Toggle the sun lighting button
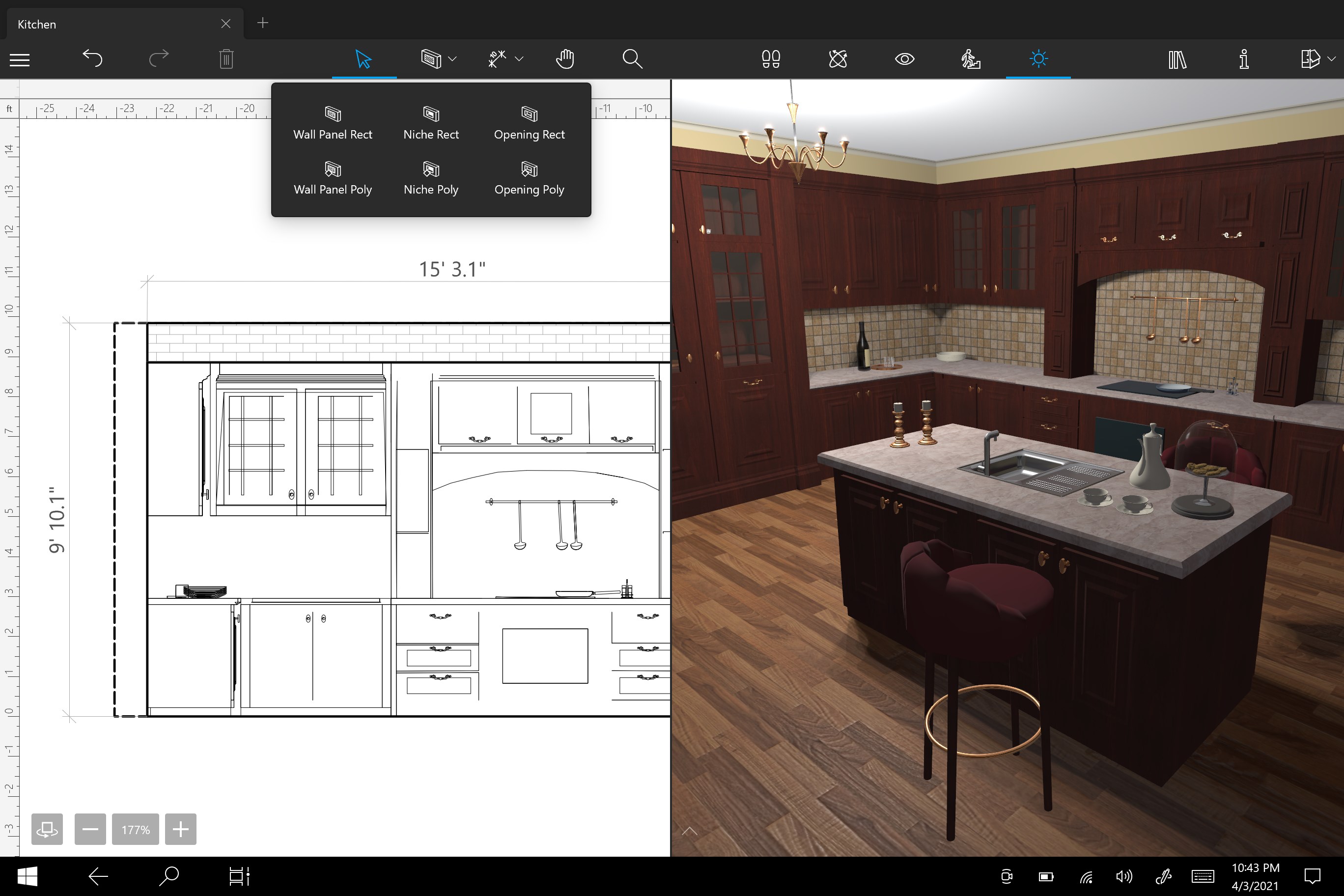Screen dimensions: 1344x896 (1038, 59)
